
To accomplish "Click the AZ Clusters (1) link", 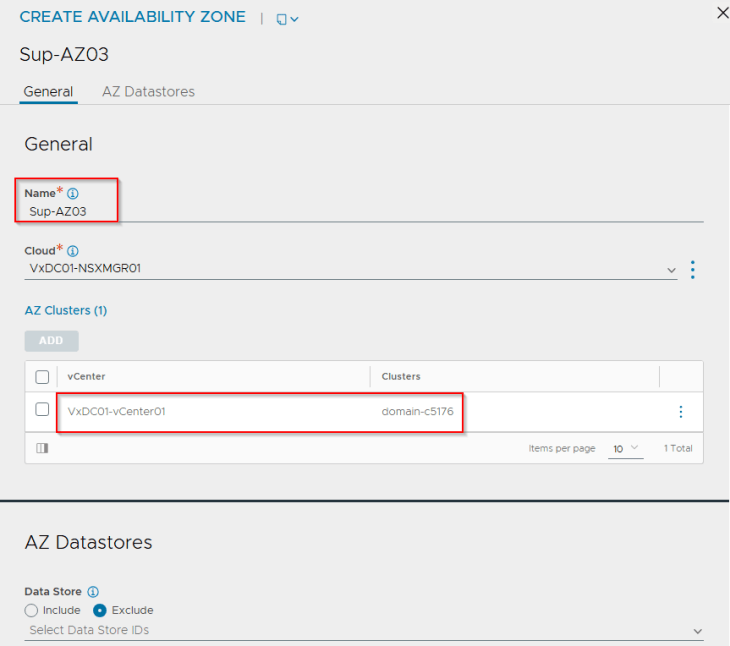I will pos(65,311).
